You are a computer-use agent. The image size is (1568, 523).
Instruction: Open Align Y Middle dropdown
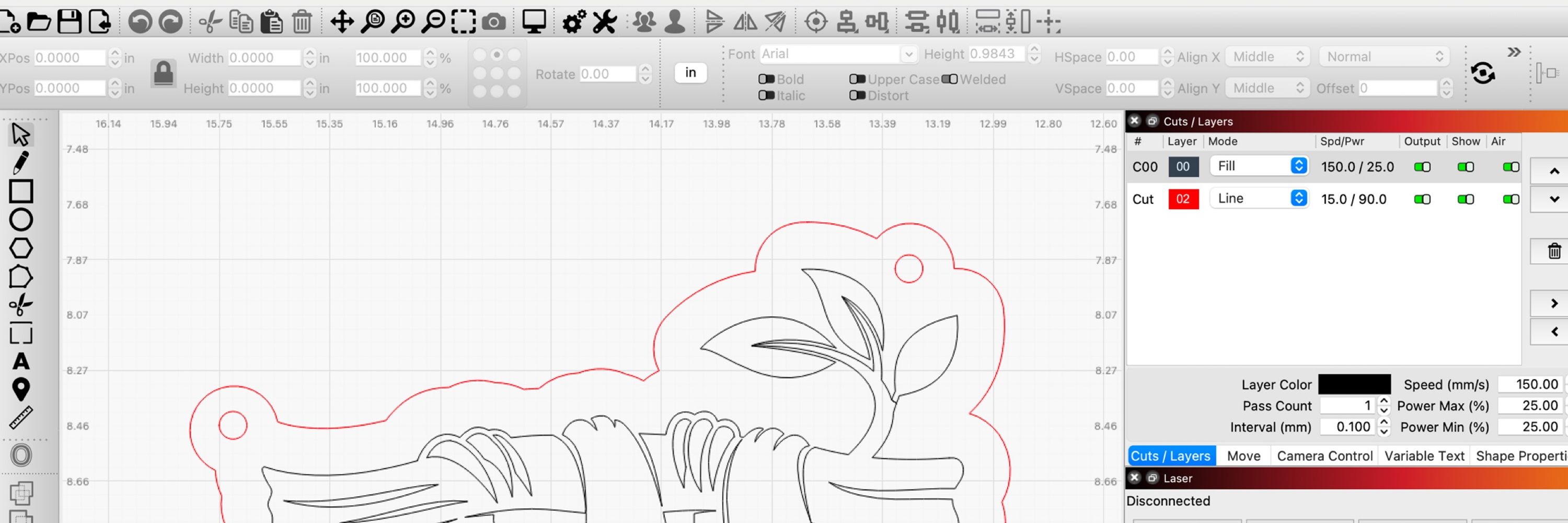click(x=1268, y=88)
